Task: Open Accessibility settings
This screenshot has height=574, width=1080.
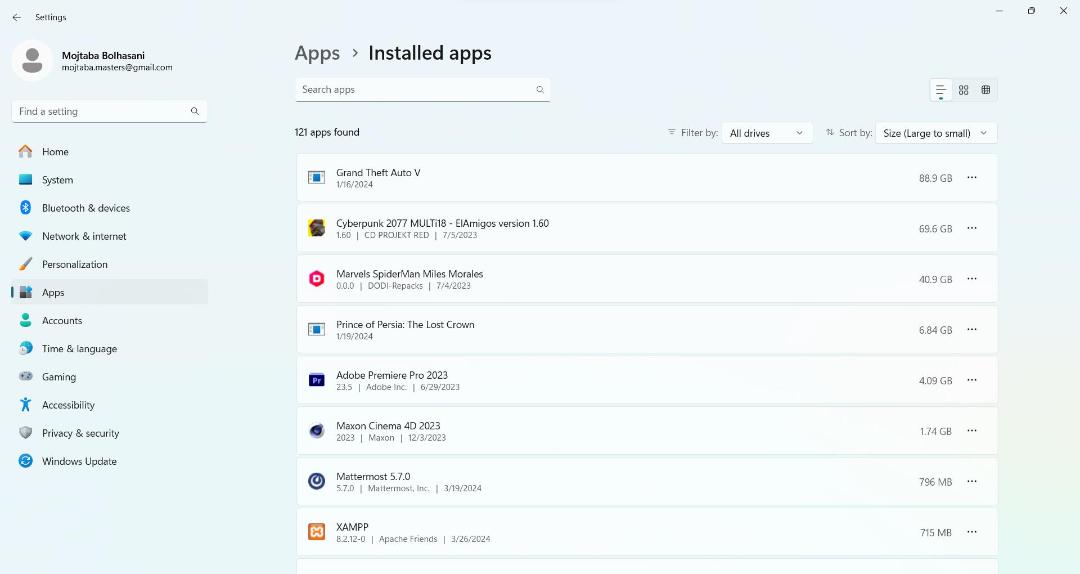Action: (110, 405)
